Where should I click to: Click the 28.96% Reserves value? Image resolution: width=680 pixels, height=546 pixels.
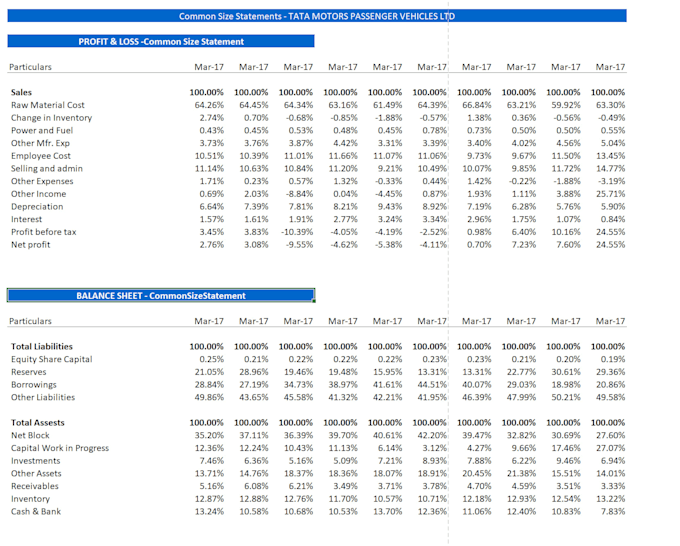click(x=253, y=372)
